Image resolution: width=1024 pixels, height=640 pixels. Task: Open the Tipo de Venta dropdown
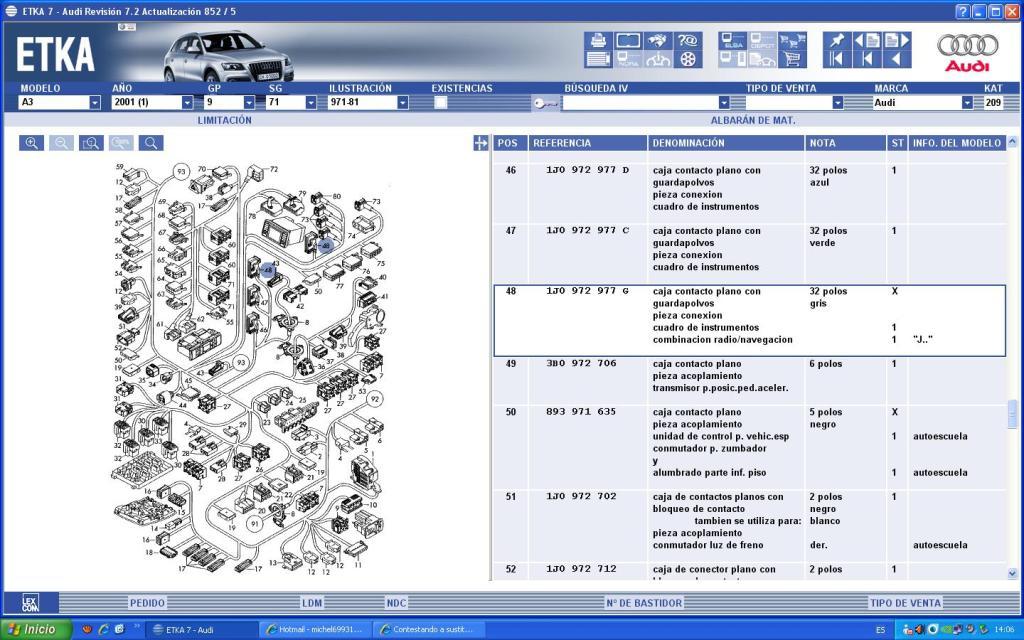(838, 103)
